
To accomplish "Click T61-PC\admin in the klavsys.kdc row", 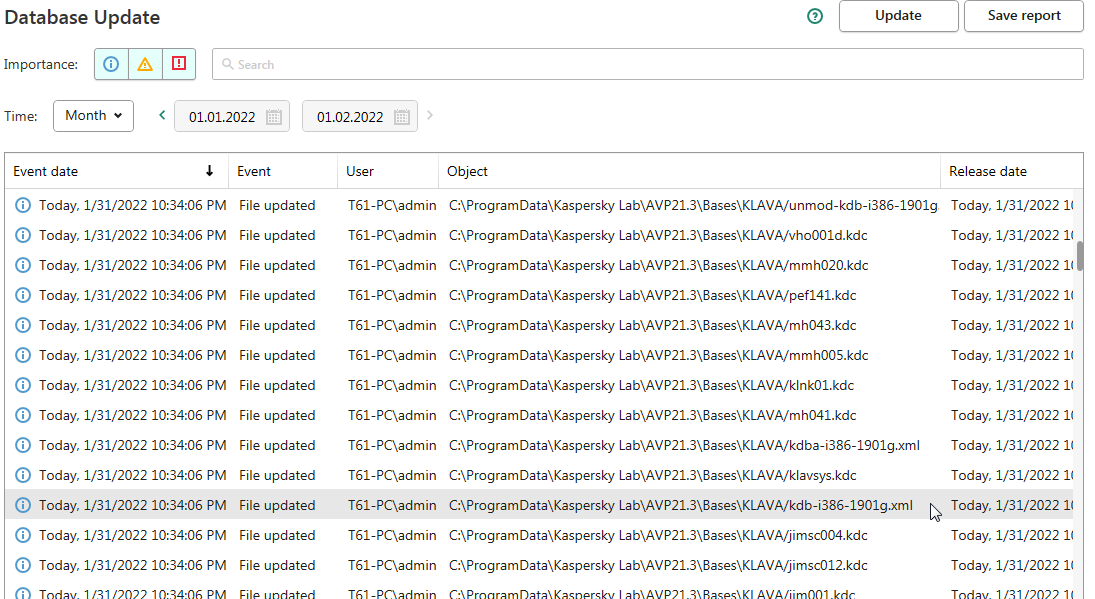I will point(392,475).
